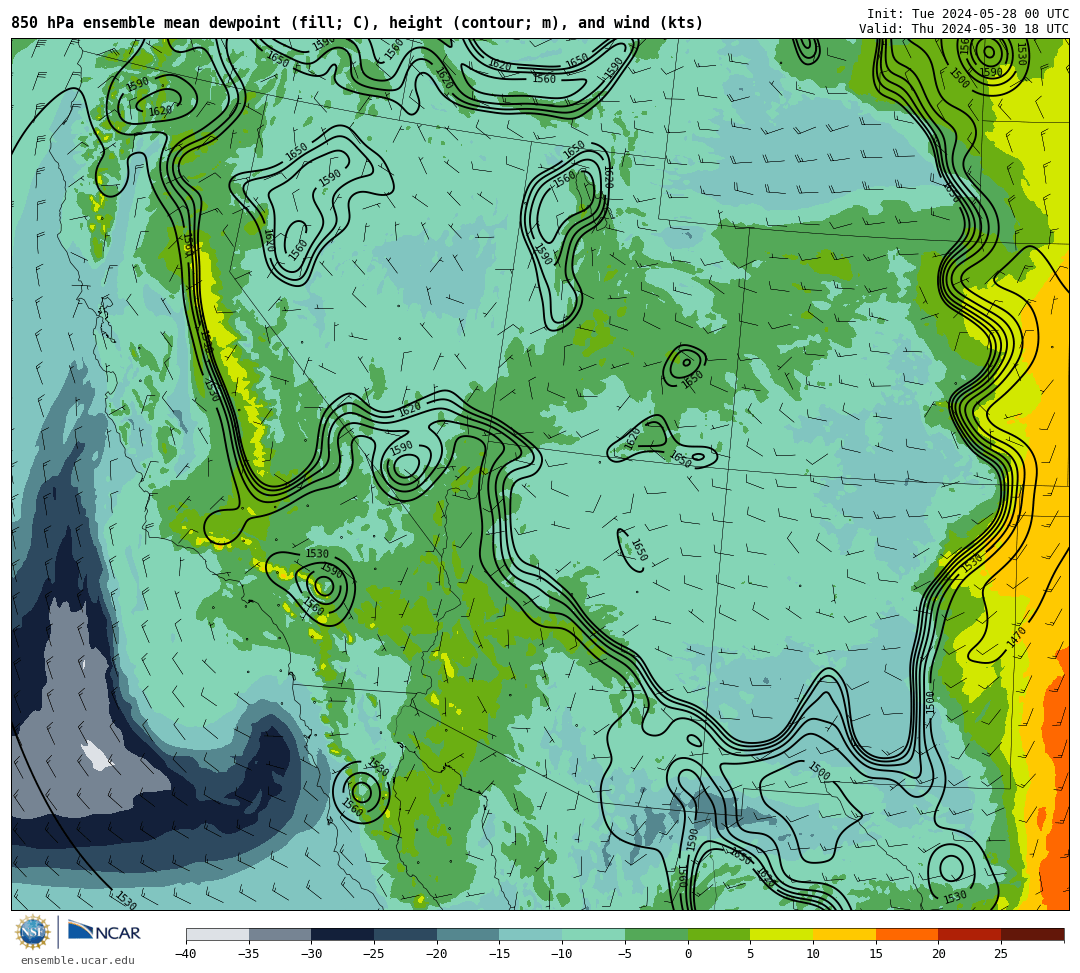The width and height of the screenshot is (1080, 973).
Task: Click the -20 colorbar tick label
Action: coord(436,954)
